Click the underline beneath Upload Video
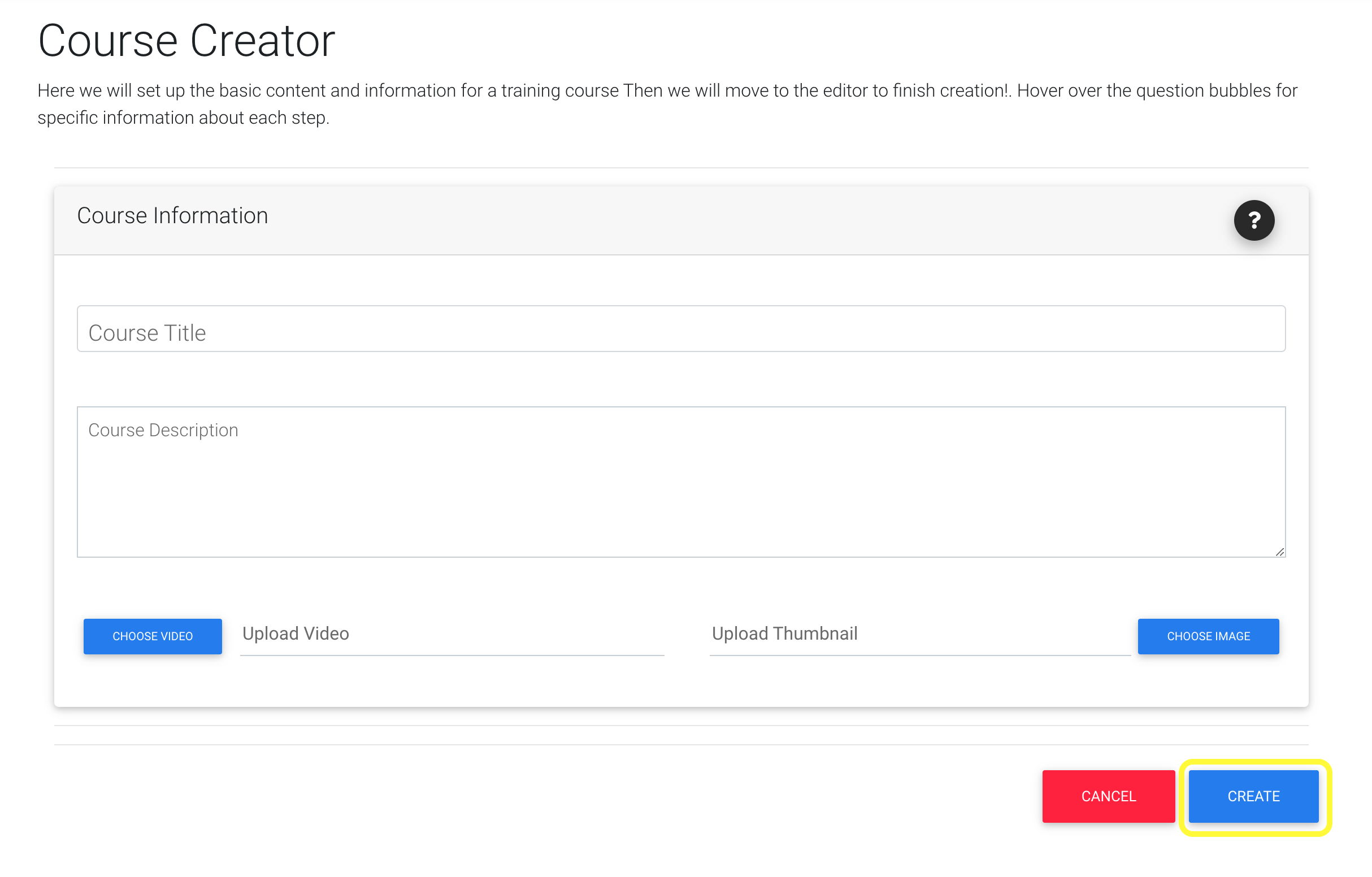This screenshot has height=877, width=1372. click(x=452, y=655)
